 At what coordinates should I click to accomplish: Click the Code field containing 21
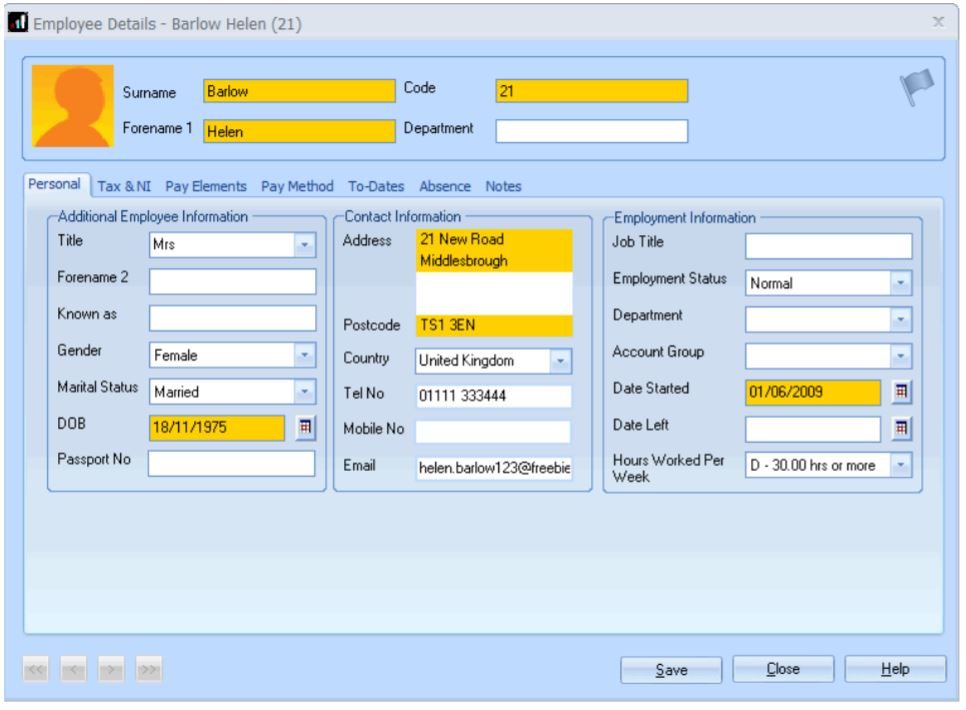[591, 91]
